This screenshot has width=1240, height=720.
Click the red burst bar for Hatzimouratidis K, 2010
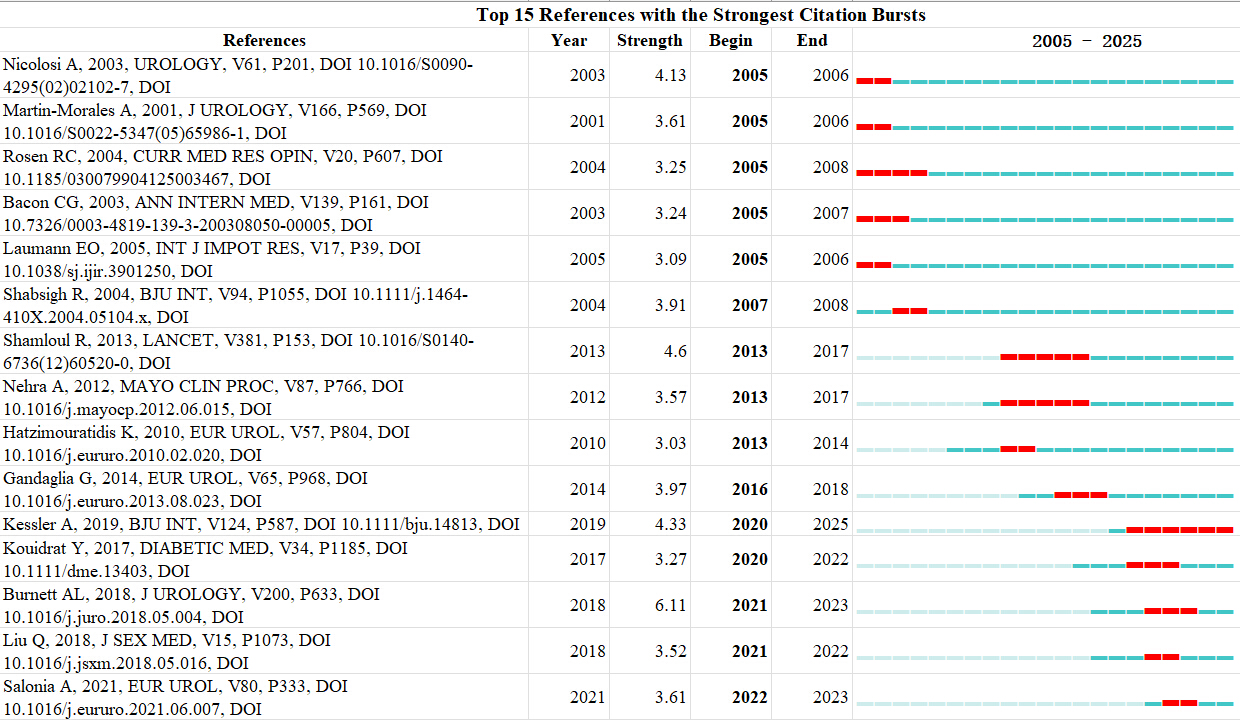point(1018,449)
